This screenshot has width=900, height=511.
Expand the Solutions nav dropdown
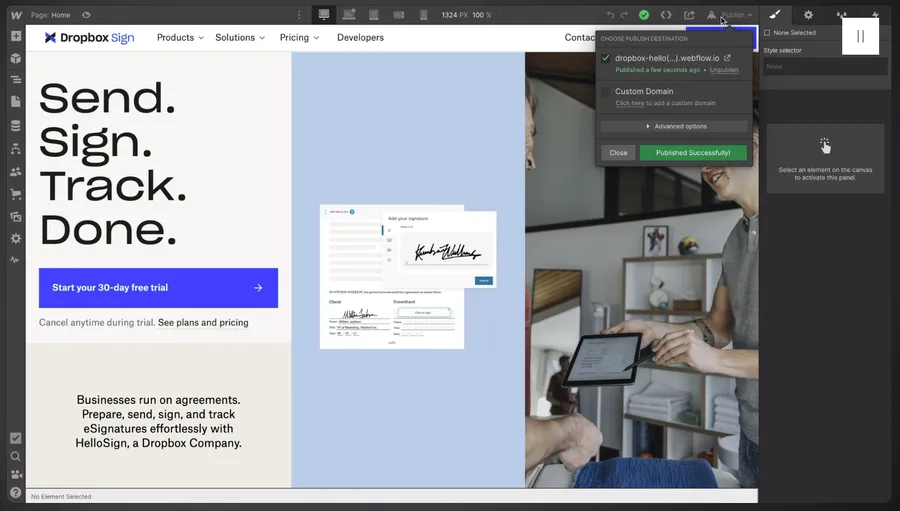point(240,37)
